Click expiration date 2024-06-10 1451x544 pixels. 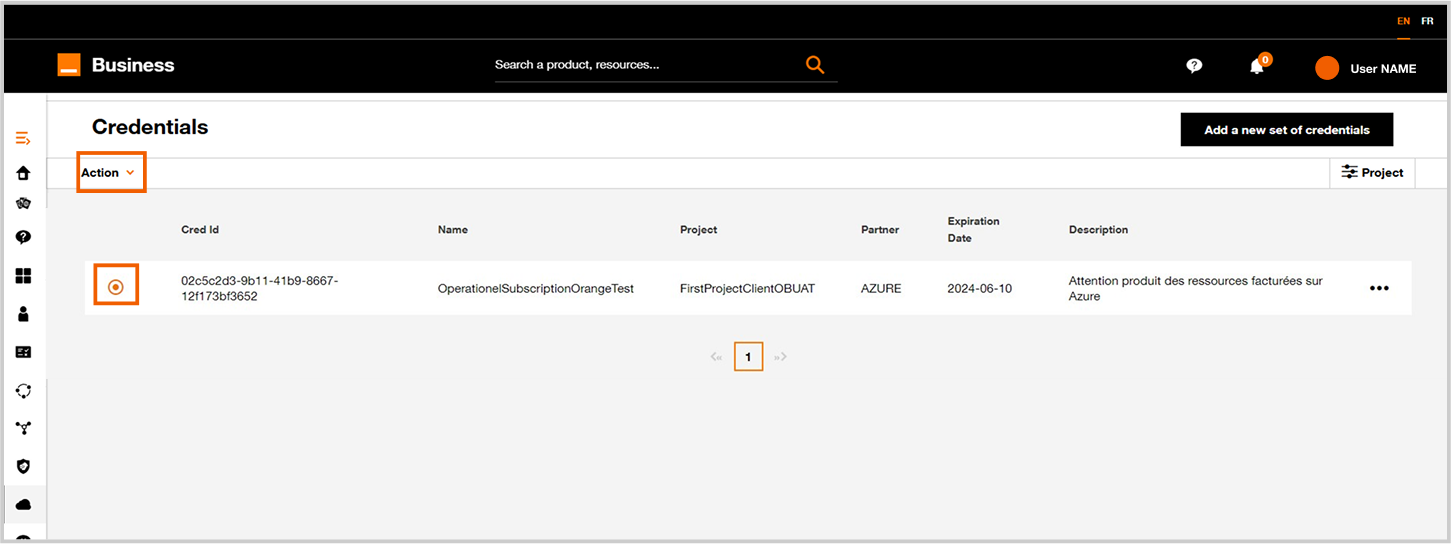(x=980, y=288)
